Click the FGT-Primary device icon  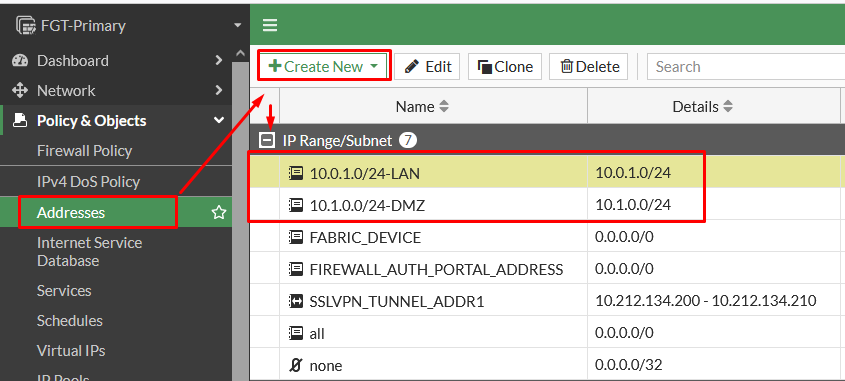click(25, 25)
